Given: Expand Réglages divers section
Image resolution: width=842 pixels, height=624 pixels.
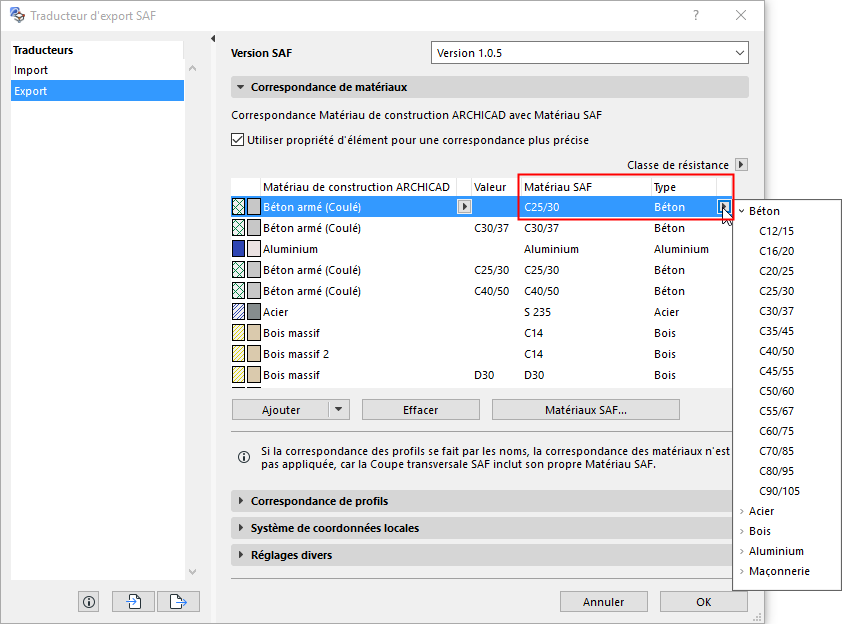Looking at the screenshot, I should [241, 555].
